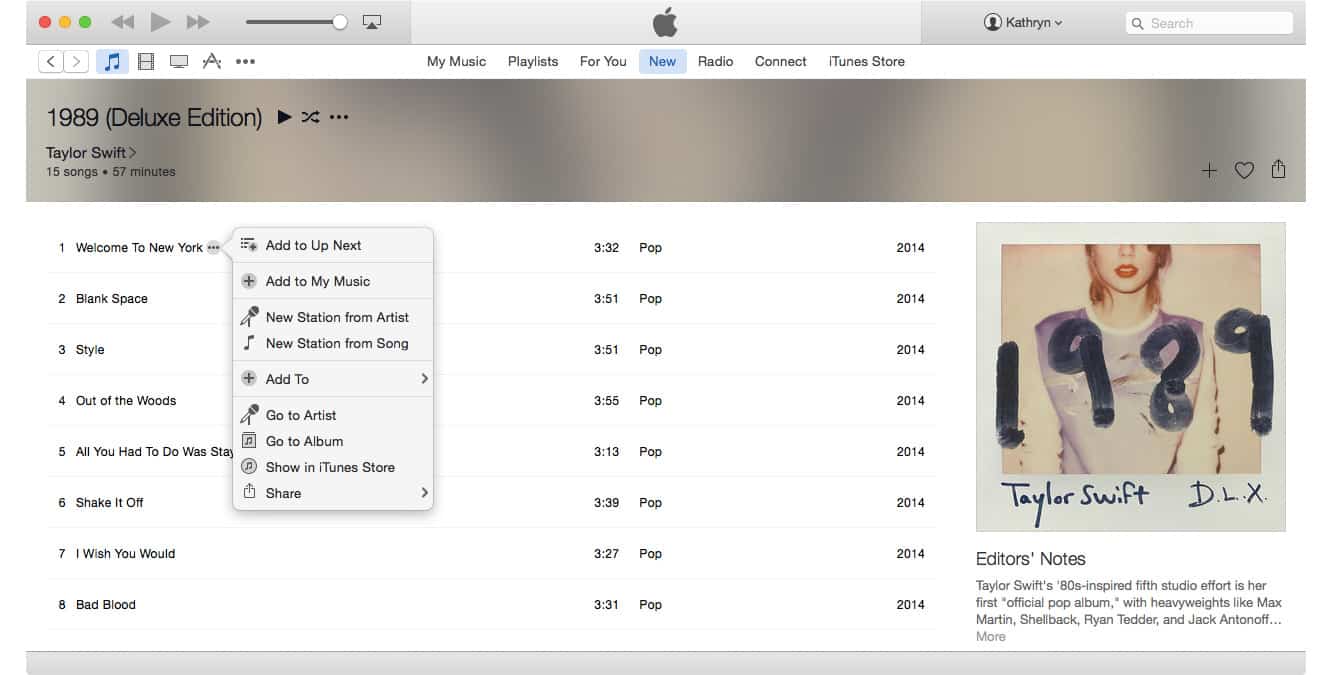
Task: Select the song Bad Blood
Action: coord(105,605)
